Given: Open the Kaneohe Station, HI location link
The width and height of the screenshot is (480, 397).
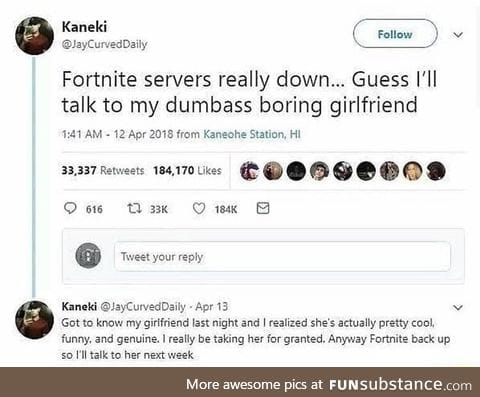Looking at the screenshot, I should tap(252, 134).
